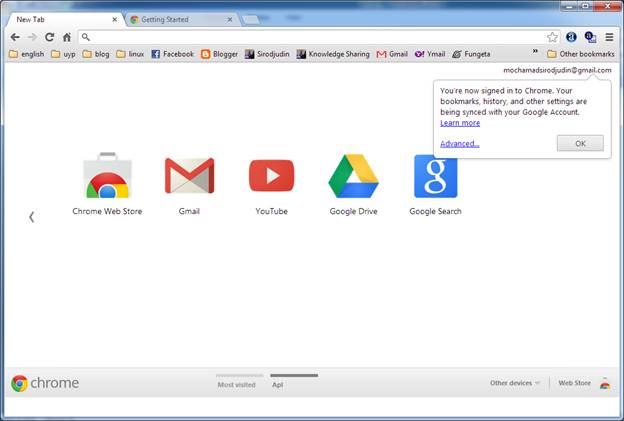Open the Chrome hamburger menu

coord(609,37)
